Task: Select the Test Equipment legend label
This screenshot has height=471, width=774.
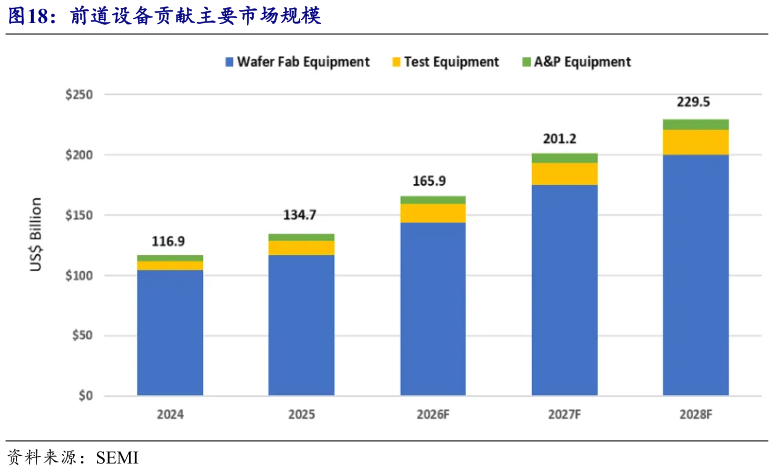Action: pyautogui.click(x=452, y=62)
